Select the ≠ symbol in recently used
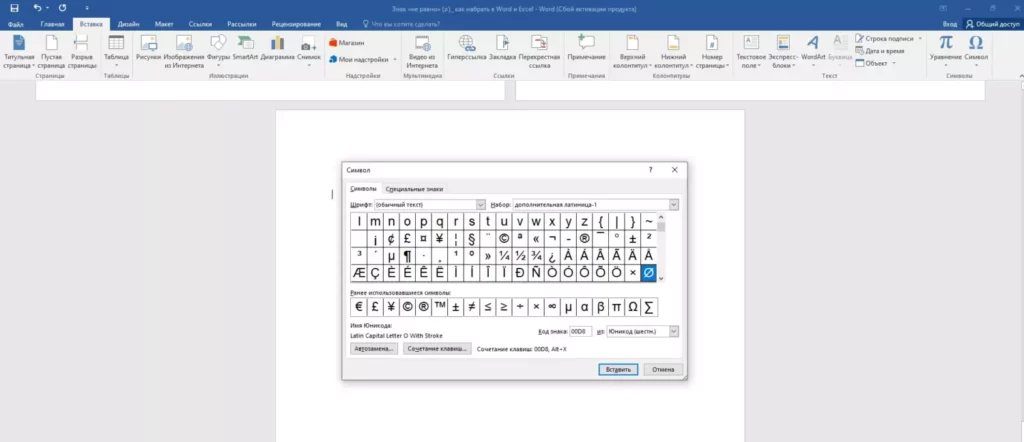This screenshot has height=442, width=1024. [x=470, y=307]
